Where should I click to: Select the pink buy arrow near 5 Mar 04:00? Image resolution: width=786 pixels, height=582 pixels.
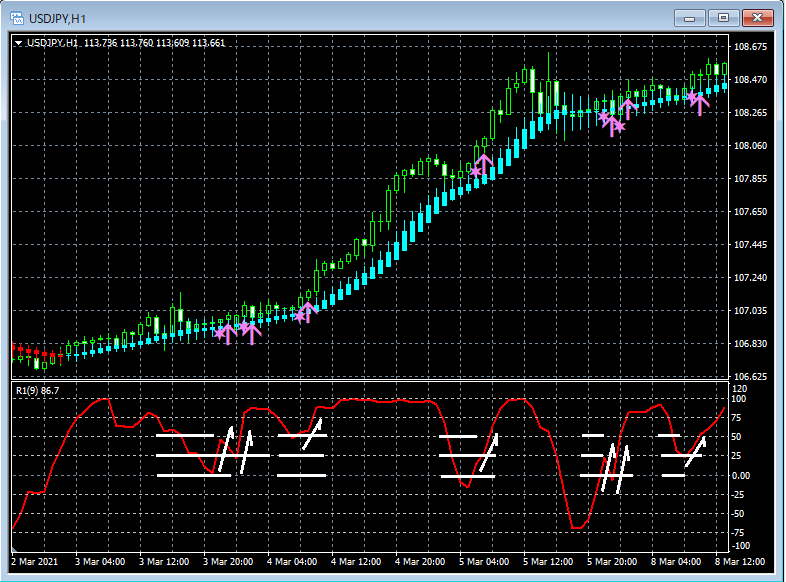point(484,164)
